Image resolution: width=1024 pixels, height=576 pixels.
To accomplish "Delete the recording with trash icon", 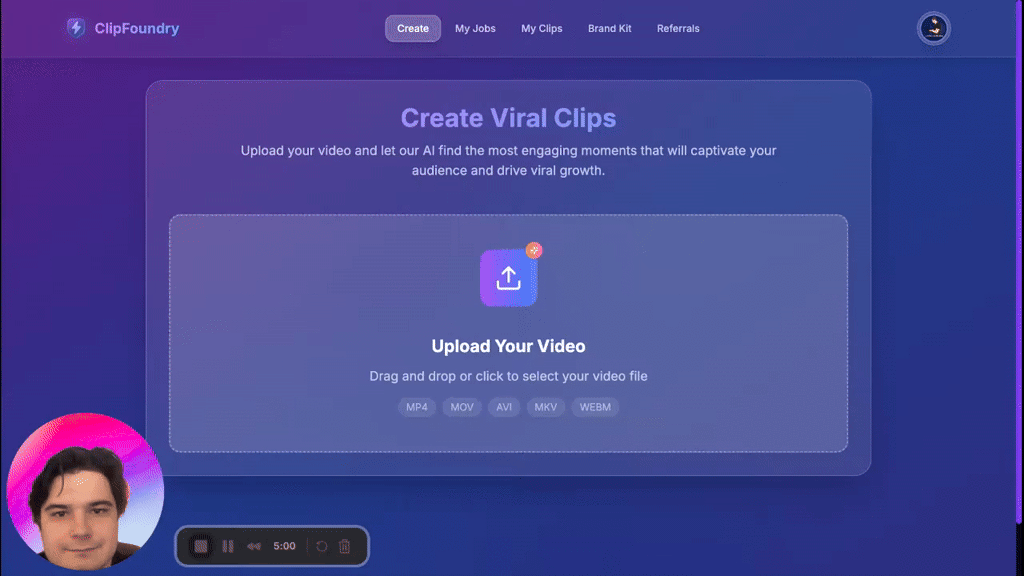I will click(344, 546).
